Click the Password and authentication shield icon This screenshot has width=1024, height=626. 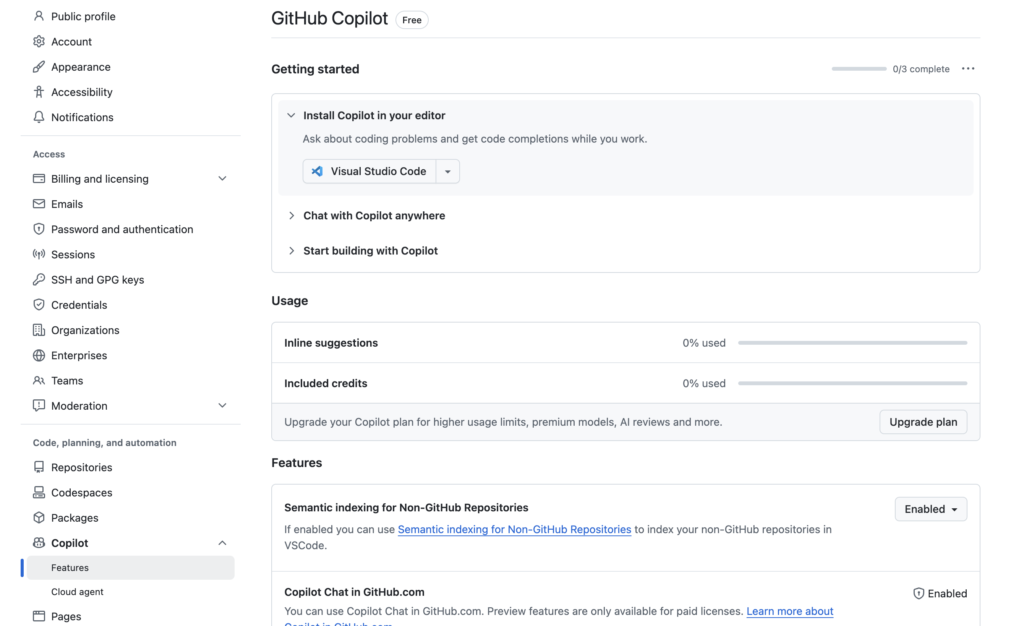tap(39, 229)
